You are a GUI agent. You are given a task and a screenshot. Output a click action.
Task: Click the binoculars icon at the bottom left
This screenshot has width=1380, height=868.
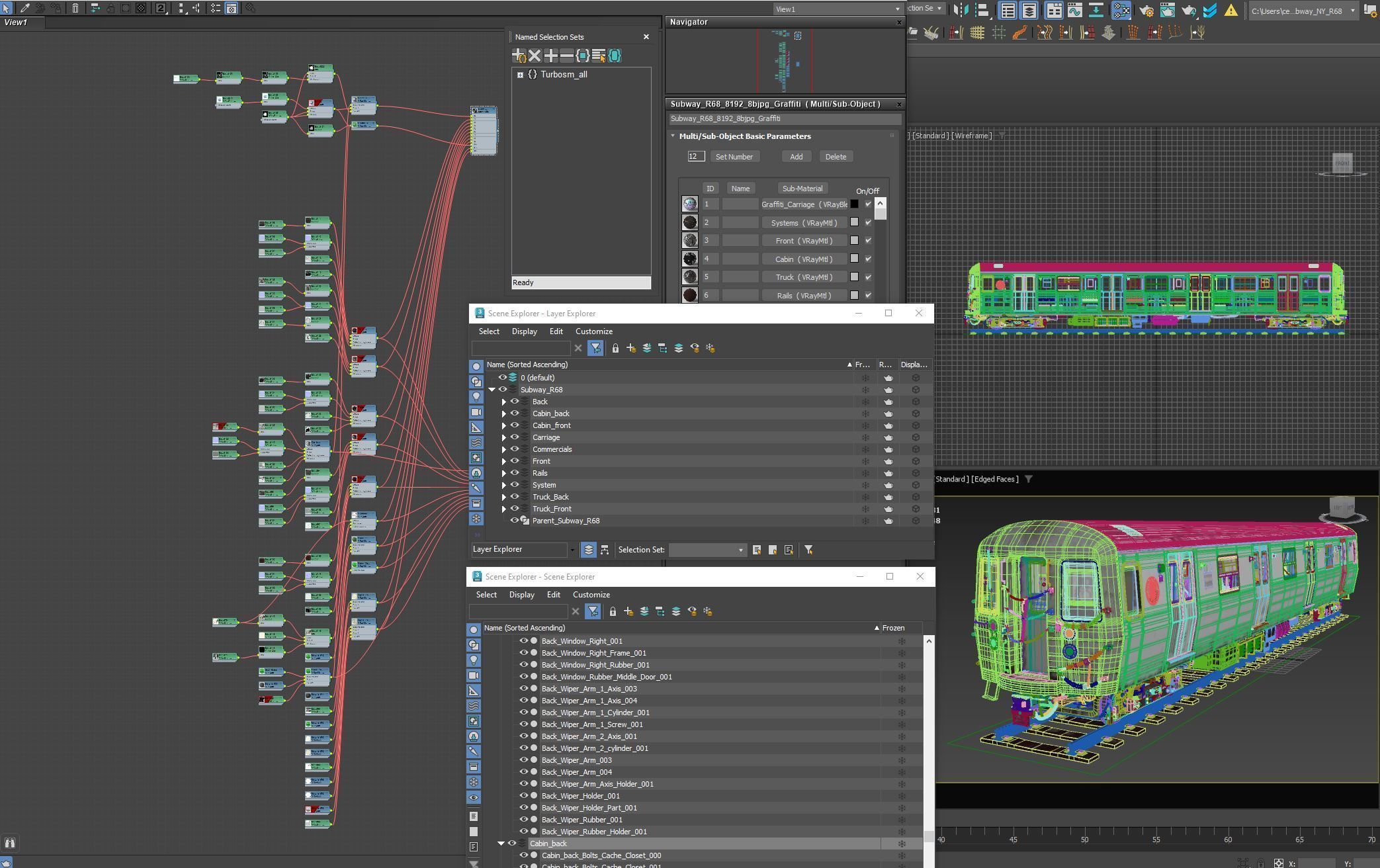(10, 843)
